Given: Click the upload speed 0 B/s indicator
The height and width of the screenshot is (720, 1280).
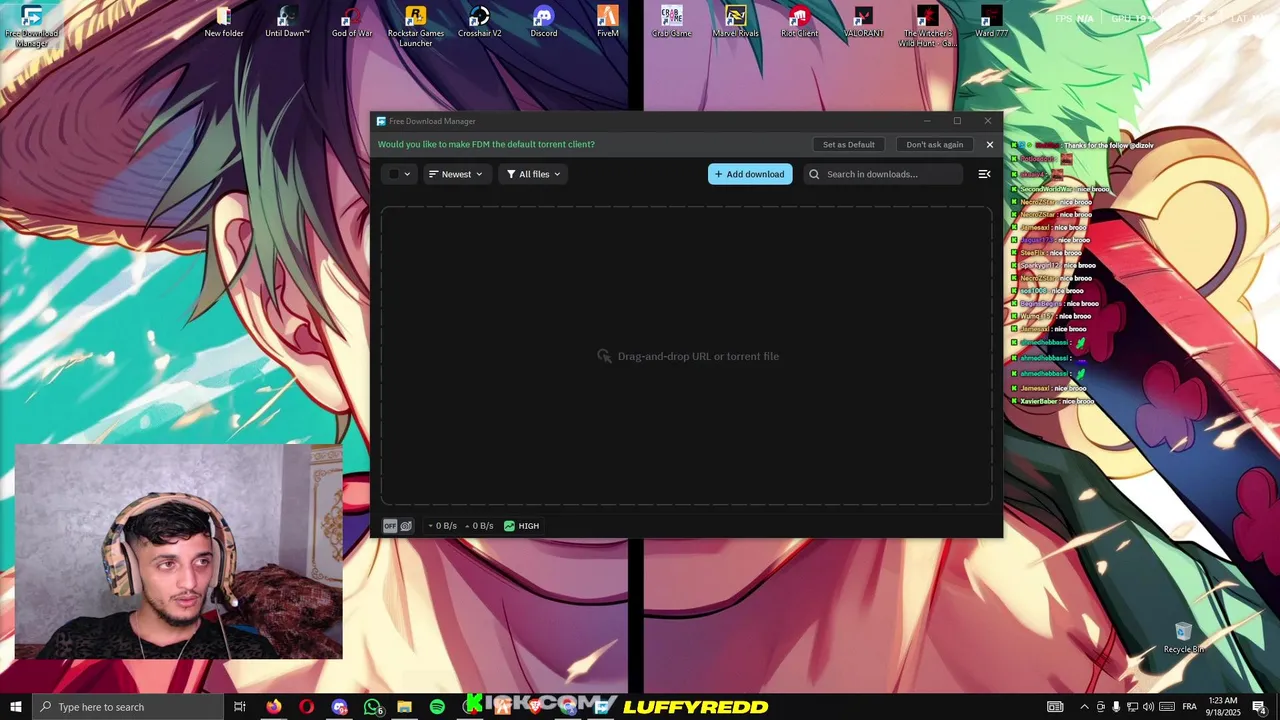Looking at the screenshot, I should (x=479, y=526).
